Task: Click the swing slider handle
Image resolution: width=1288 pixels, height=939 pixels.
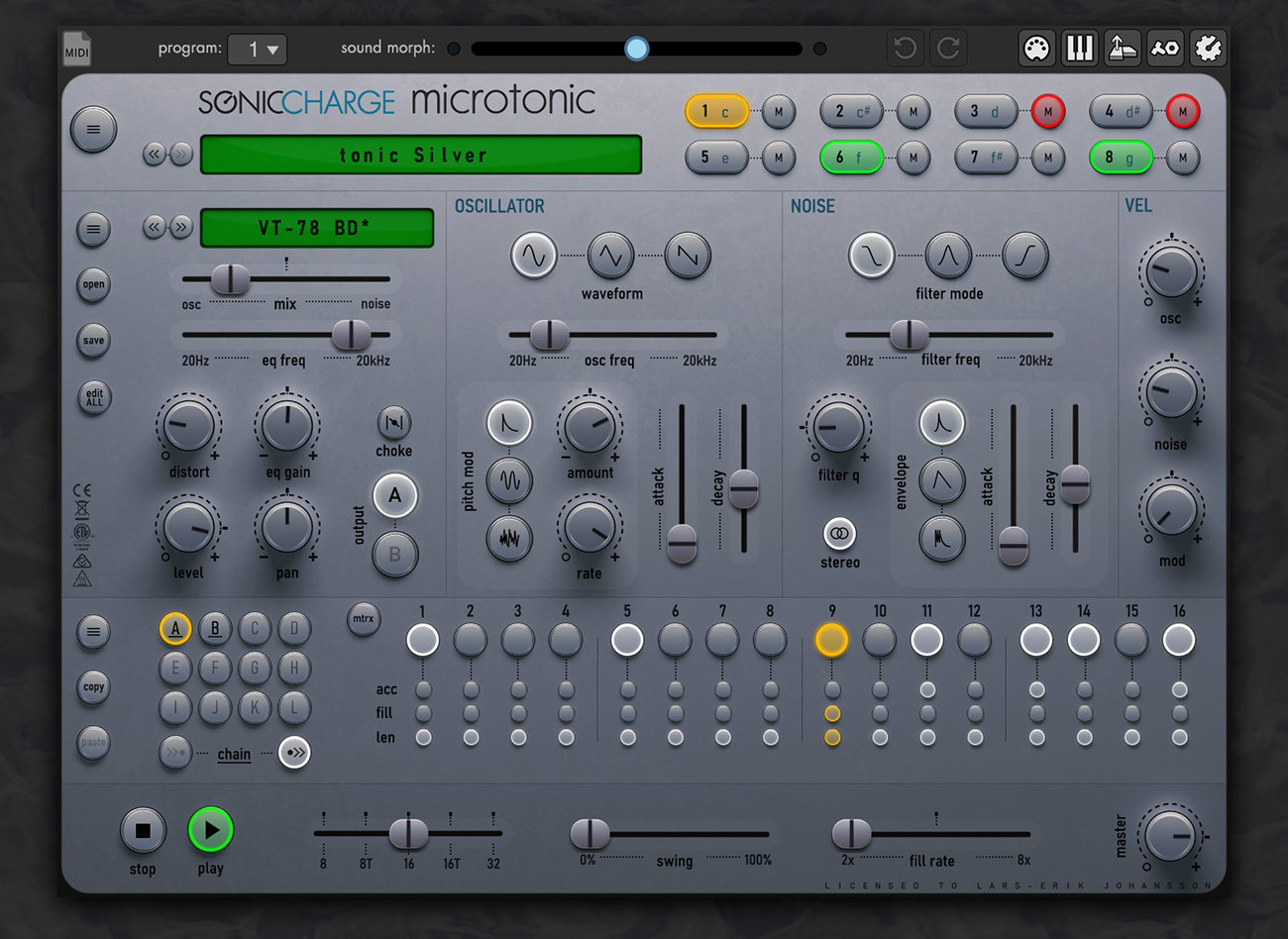Action: pyautogui.click(x=590, y=834)
